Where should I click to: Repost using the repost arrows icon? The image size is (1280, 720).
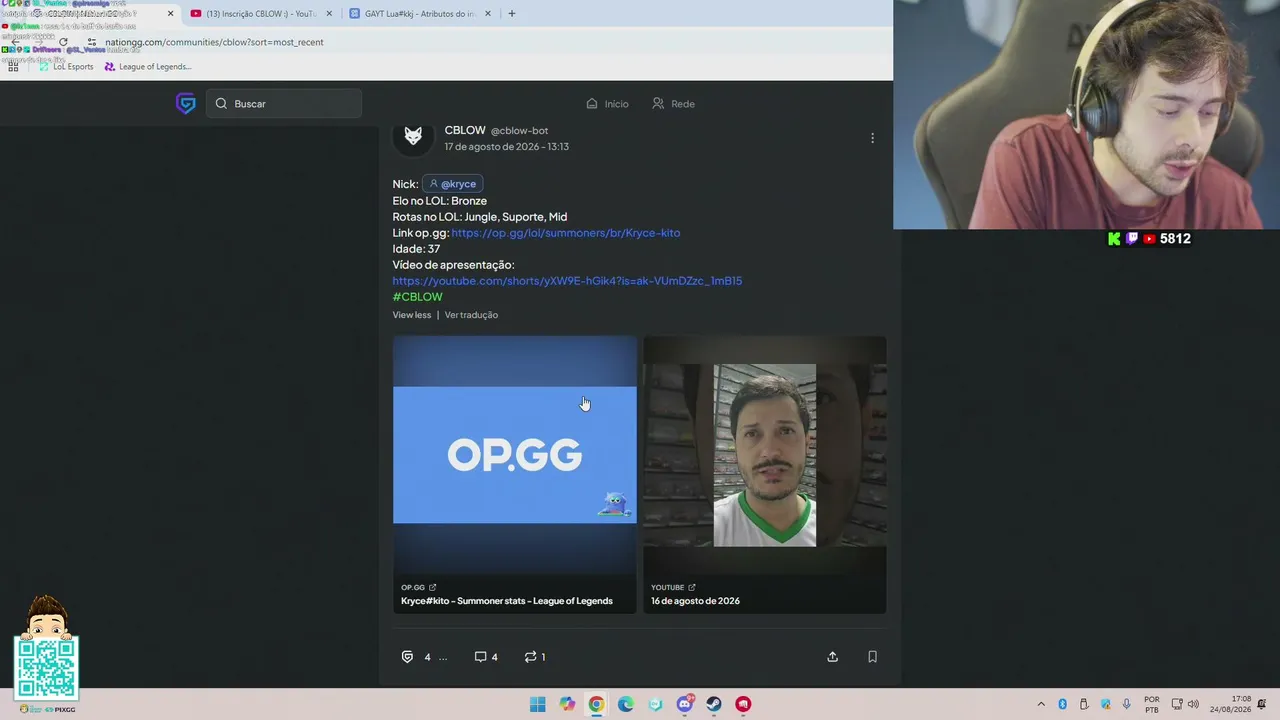click(x=530, y=657)
